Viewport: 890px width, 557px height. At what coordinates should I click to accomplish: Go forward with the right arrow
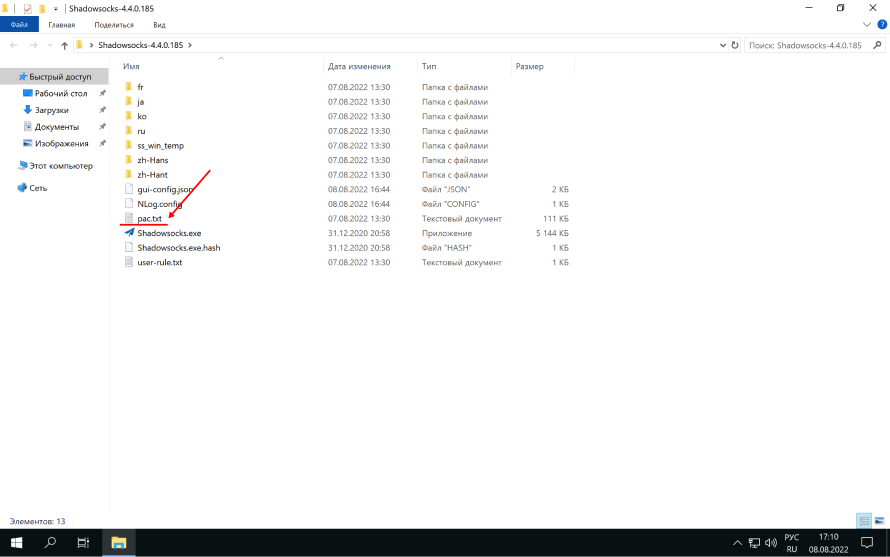click(33, 45)
